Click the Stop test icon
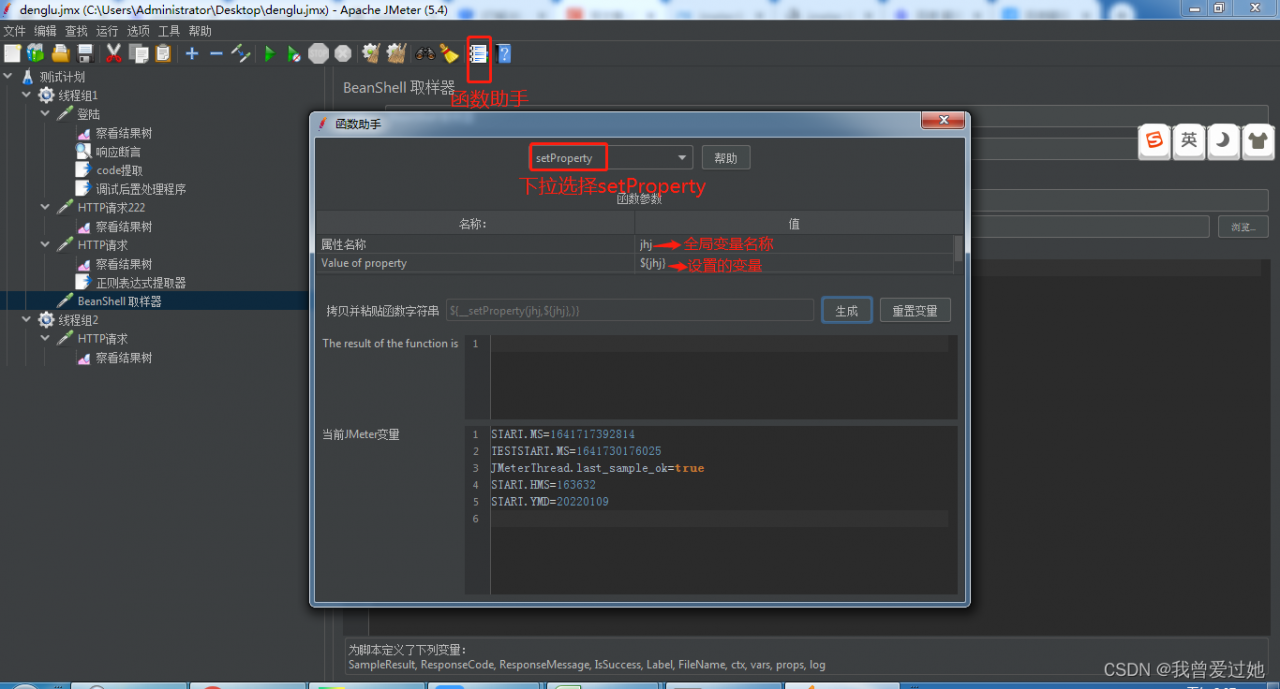1280x689 pixels. point(318,54)
